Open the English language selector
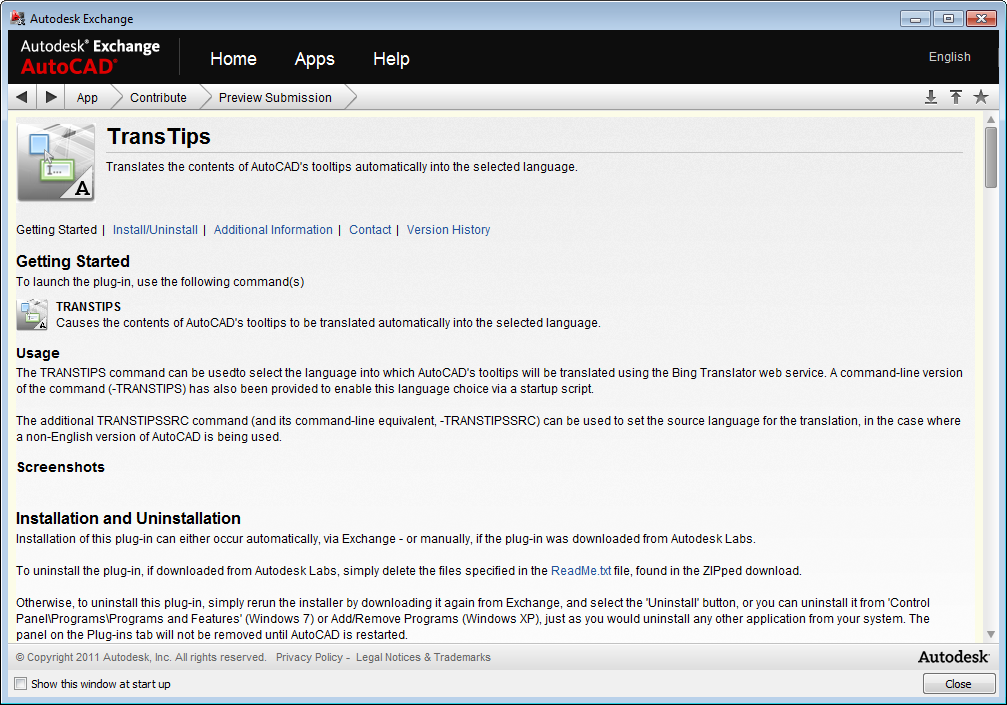 tap(949, 57)
